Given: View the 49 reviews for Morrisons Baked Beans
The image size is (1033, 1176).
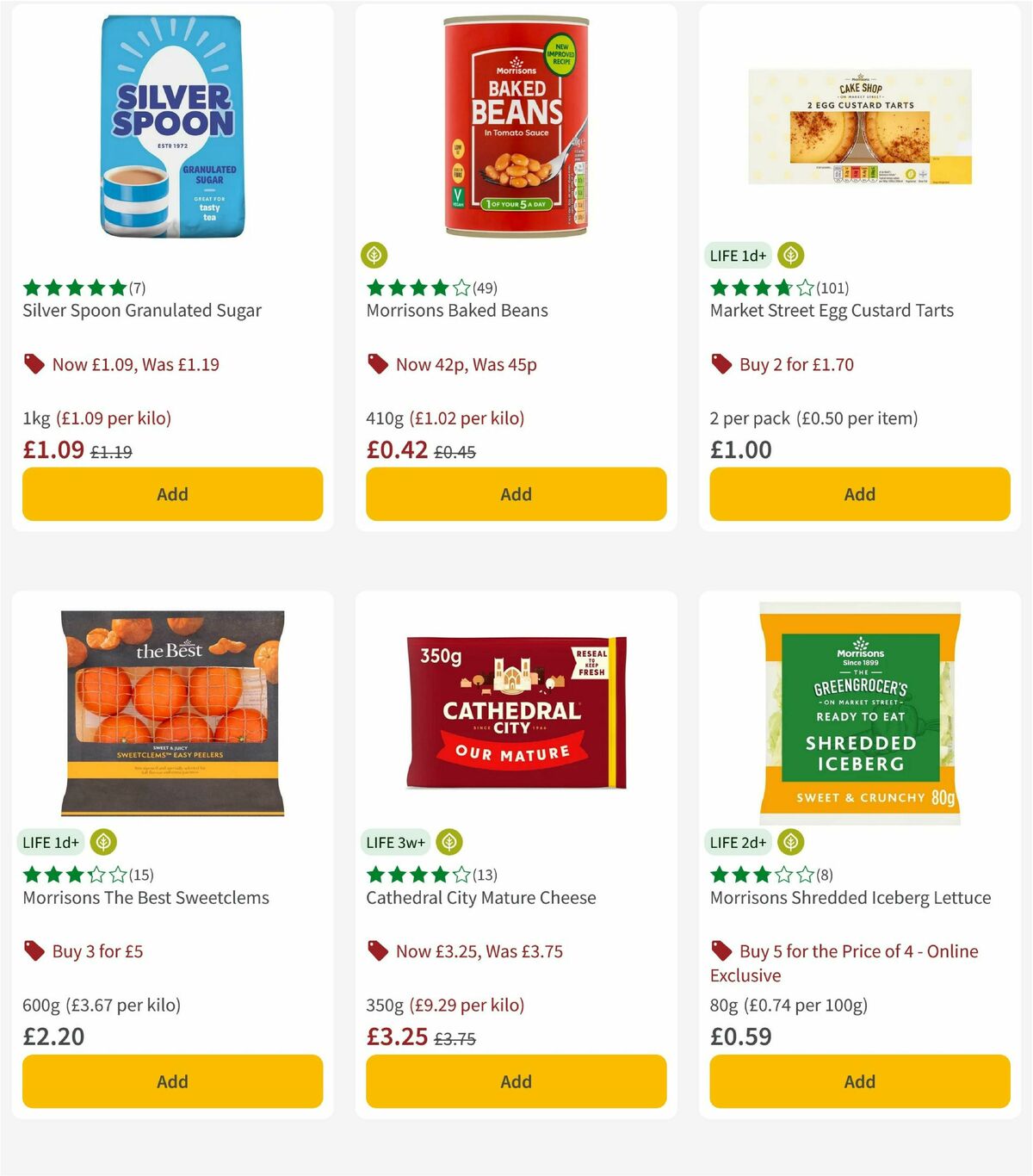Looking at the screenshot, I should [x=485, y=288].
